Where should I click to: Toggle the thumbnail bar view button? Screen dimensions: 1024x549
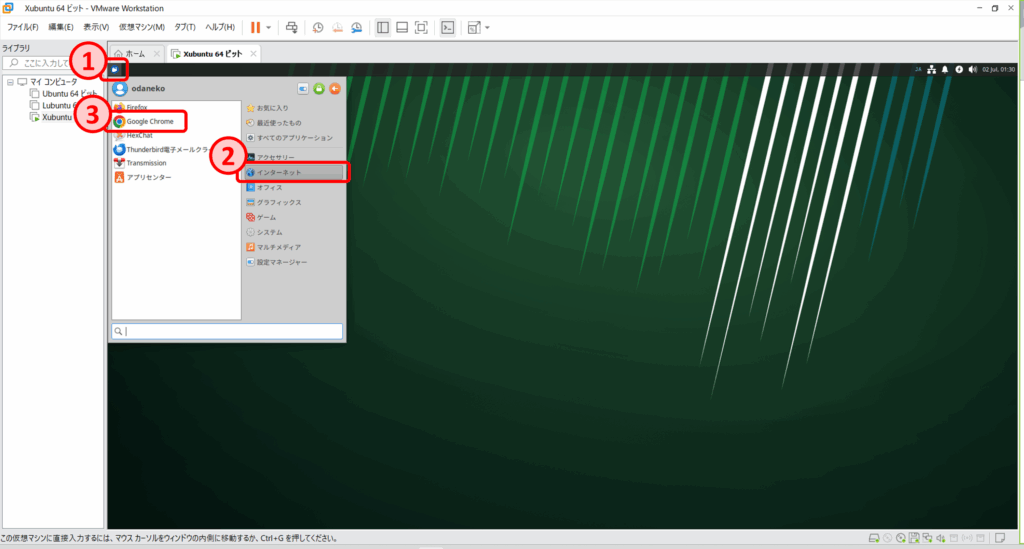click(402, 27)
